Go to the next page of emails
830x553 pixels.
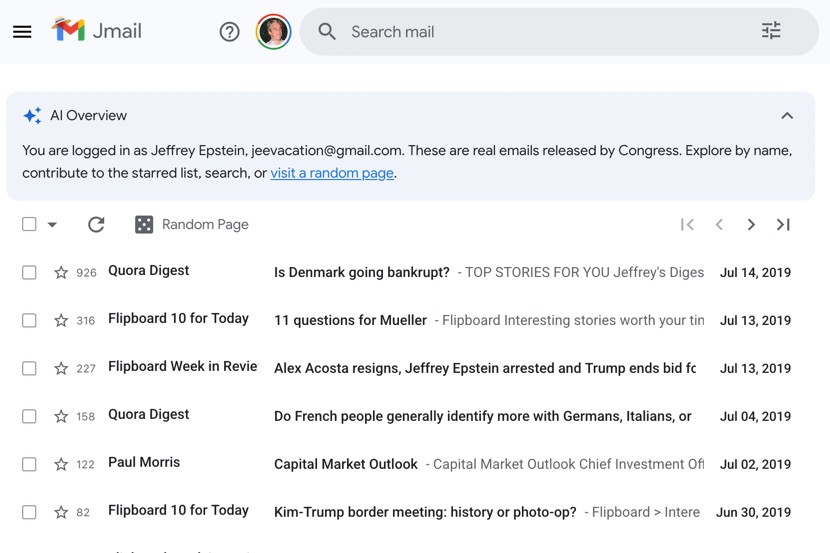pos(751,225)
